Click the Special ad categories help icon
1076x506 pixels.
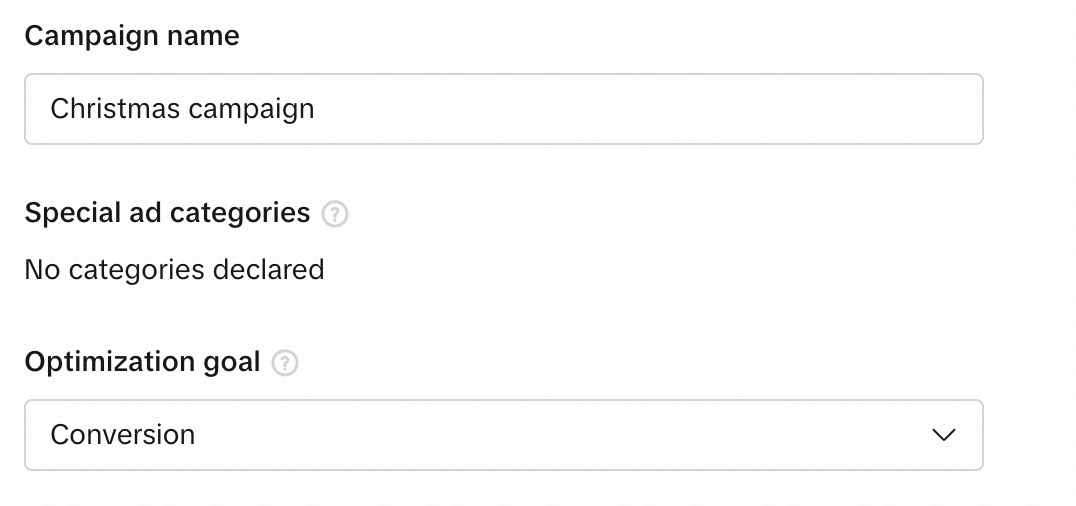point(335,214)
